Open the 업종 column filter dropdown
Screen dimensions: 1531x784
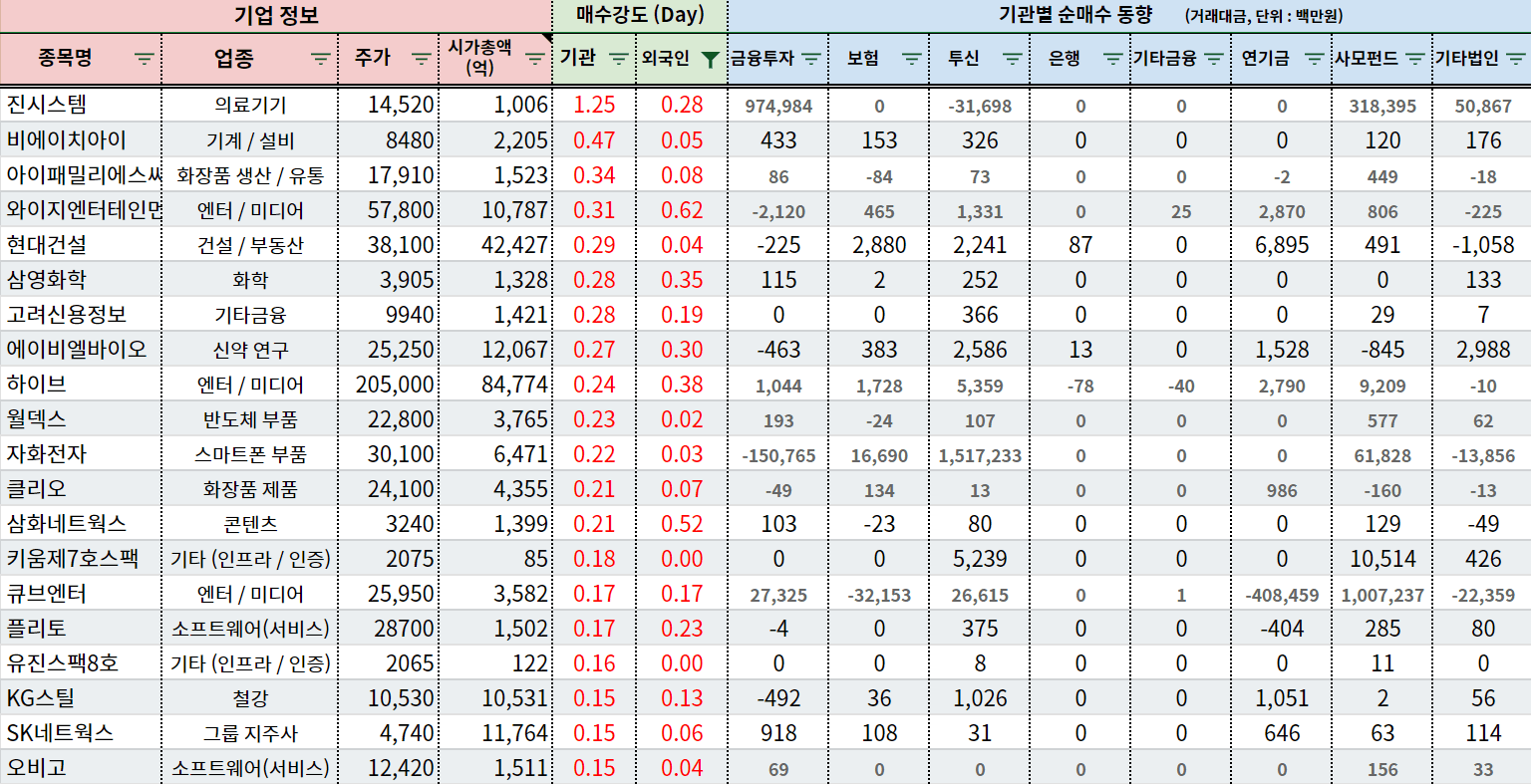(x=321, y=59)
